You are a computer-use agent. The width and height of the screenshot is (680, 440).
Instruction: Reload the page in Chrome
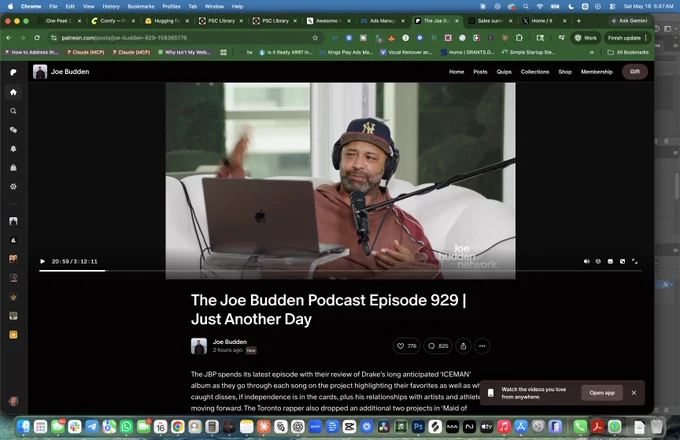[x=37, y=38]
